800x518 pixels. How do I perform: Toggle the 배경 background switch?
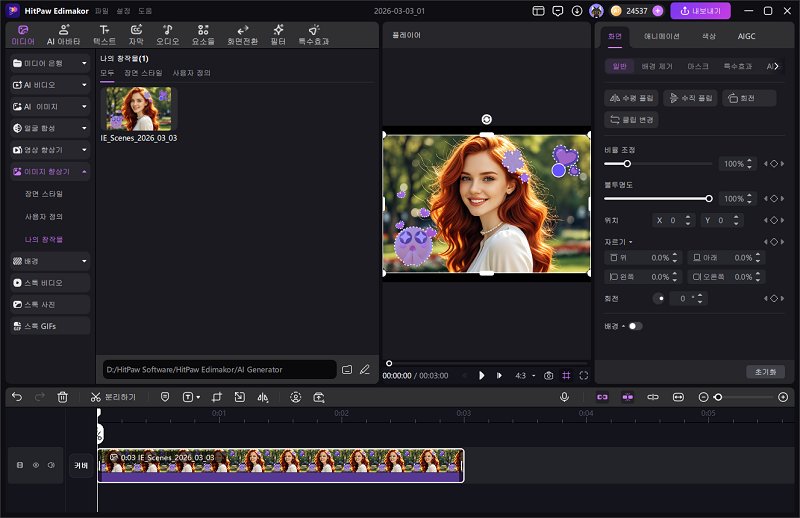pyautogui.click(x=635, y=326)
